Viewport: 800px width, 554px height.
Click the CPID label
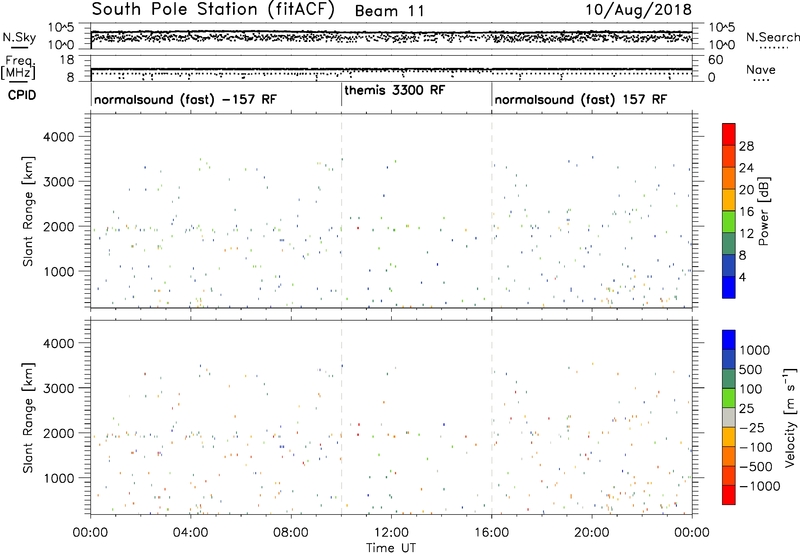(x=22, y=95)
